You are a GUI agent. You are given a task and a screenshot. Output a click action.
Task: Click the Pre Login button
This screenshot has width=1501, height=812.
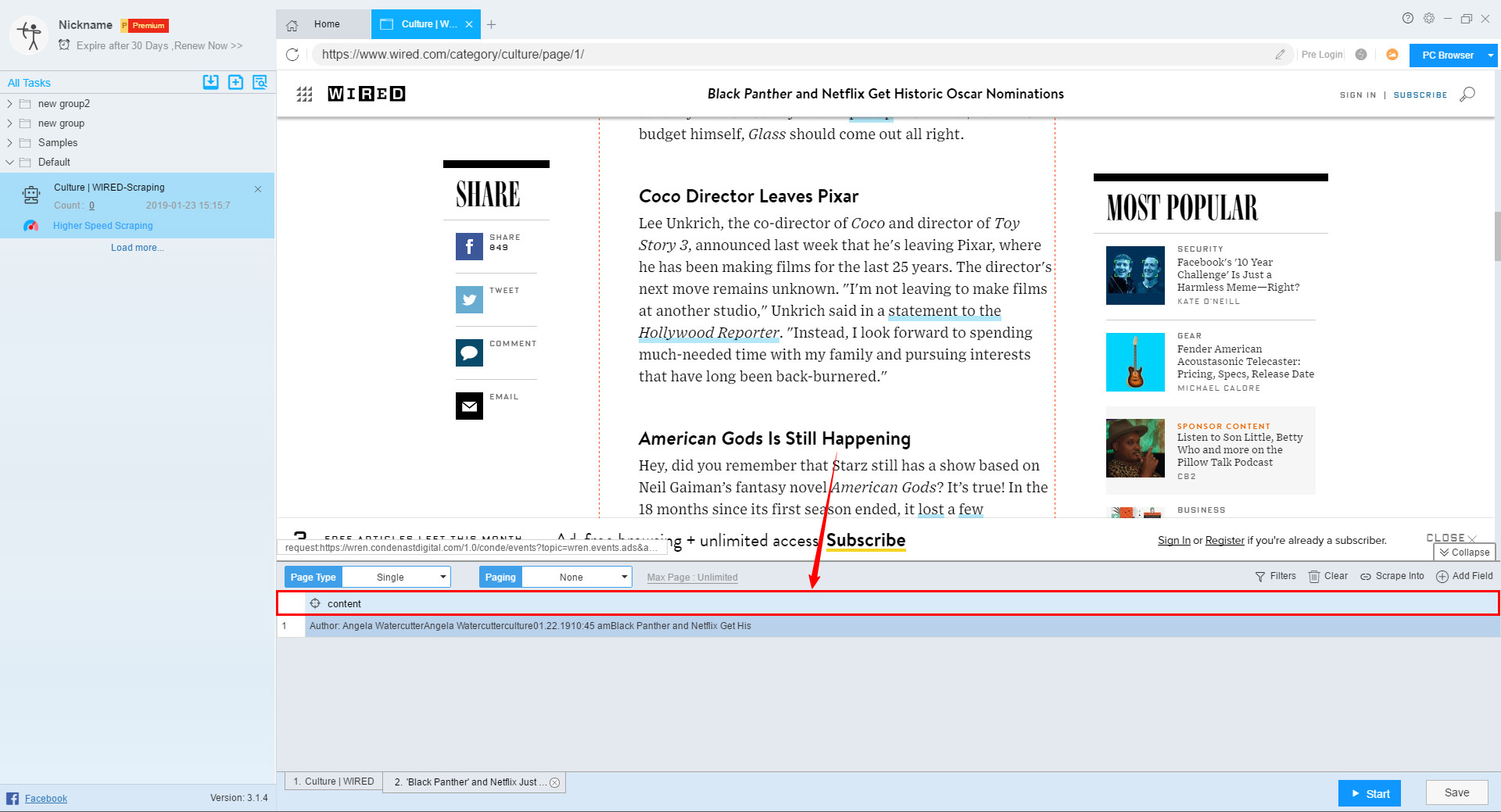click(x=1321, y=55)
